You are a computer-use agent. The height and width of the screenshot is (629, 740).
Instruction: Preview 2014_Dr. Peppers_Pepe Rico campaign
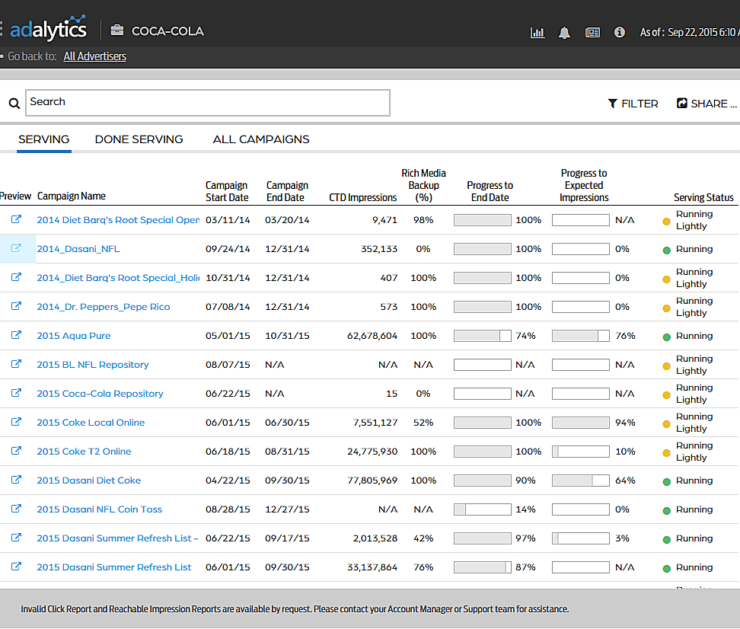[16, 306]
